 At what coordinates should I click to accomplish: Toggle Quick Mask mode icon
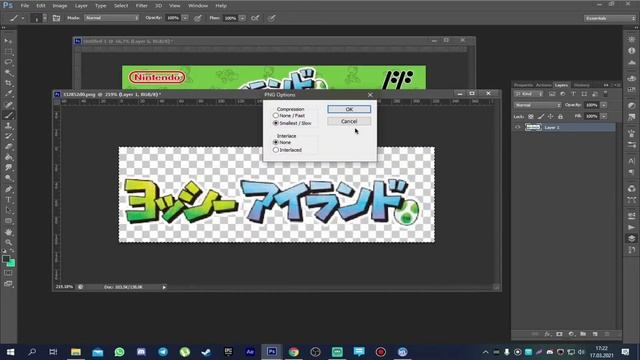point(8,273)
